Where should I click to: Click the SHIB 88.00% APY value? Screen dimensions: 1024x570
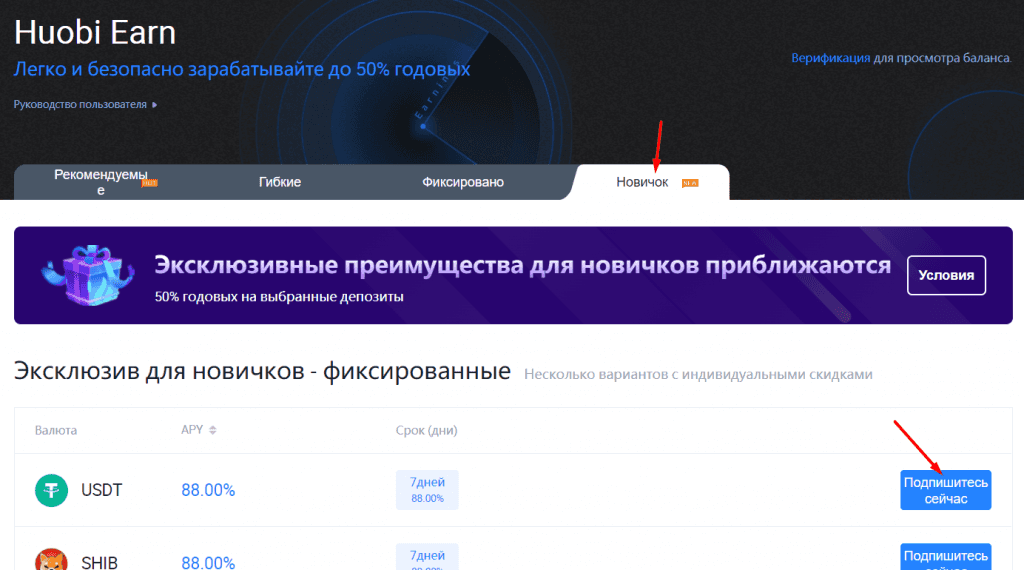click(208, 562)
